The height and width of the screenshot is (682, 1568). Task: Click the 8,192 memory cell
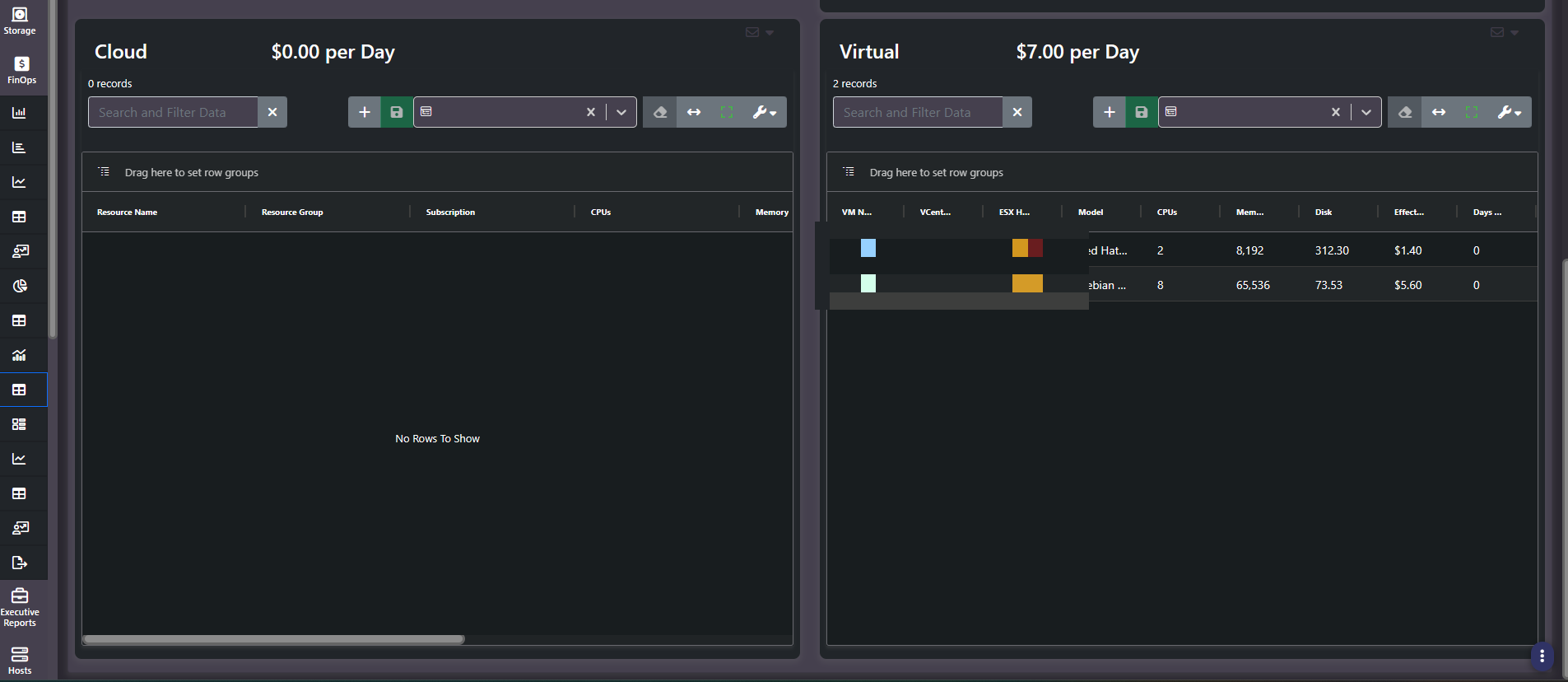(1249, 250)
